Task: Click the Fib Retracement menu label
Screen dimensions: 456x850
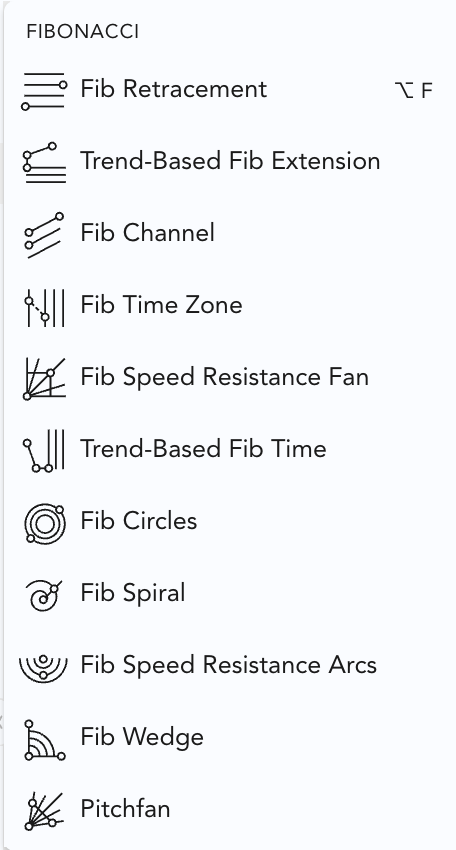Action: pos(174,88)
